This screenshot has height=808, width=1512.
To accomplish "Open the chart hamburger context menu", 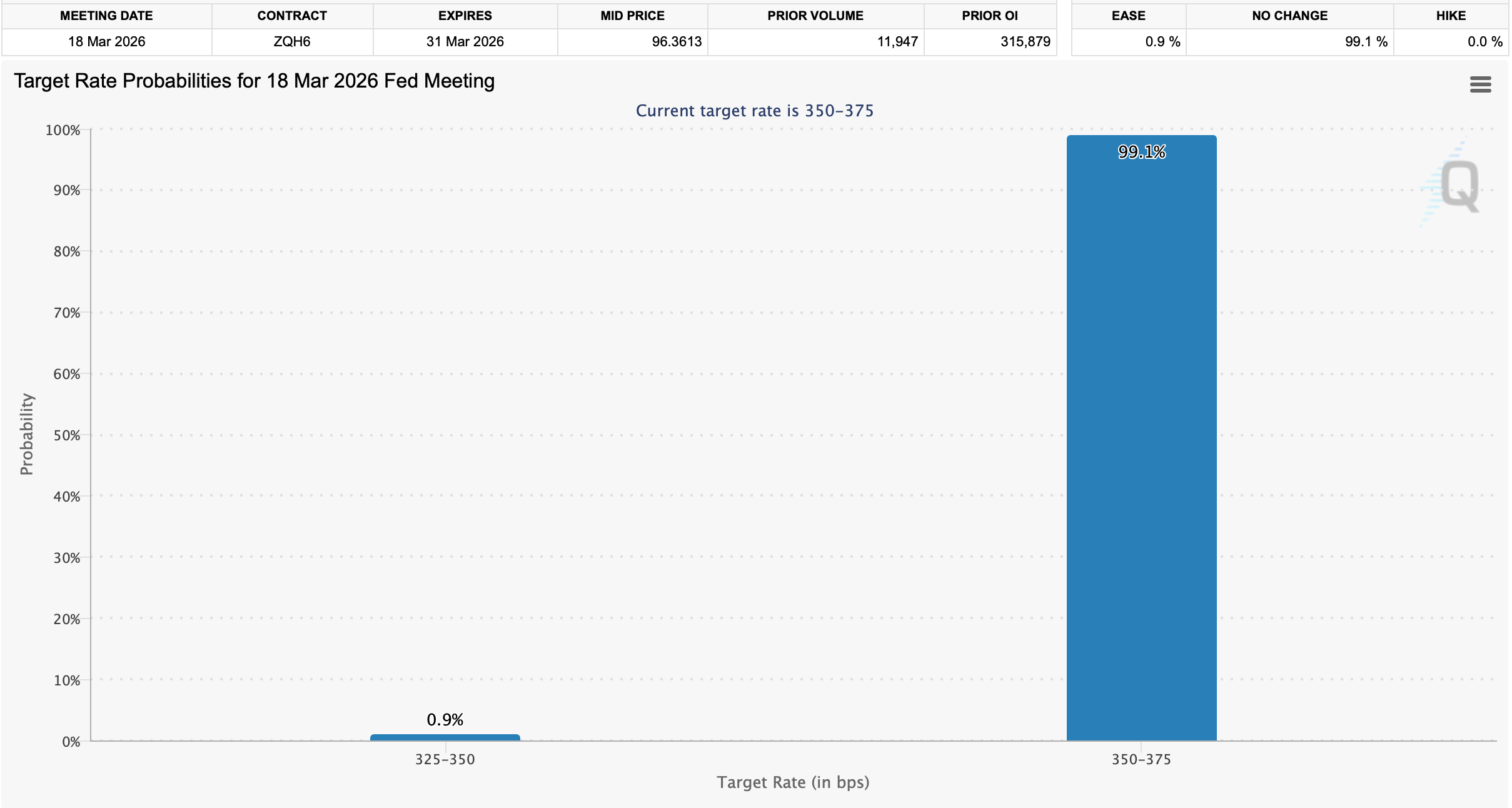I will click(1479, 84).
